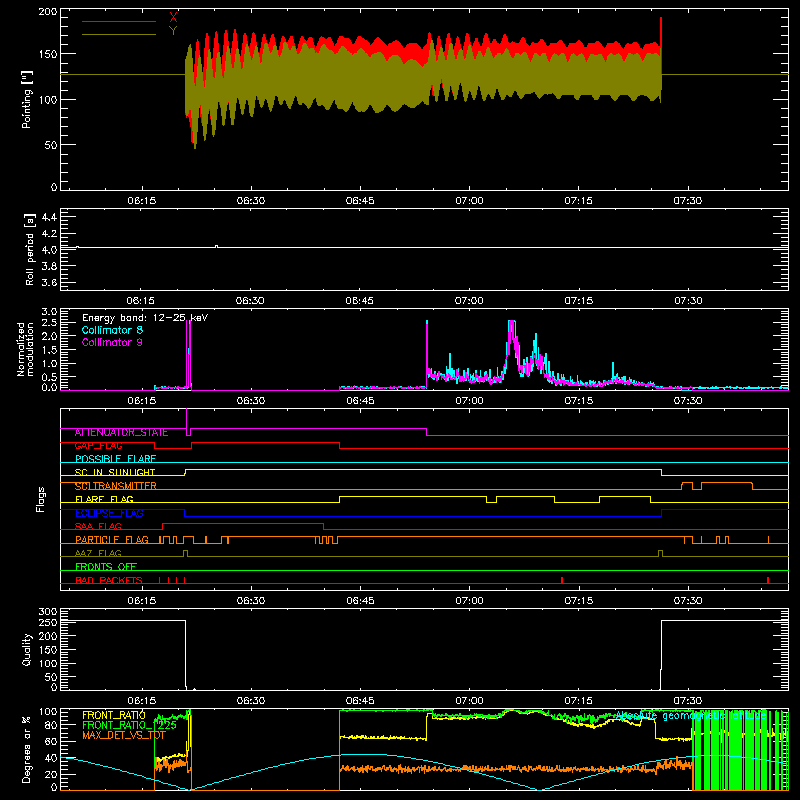Click 07:15 time label below Quality plot
The image size is (800, 800).
[x=579, y=701]
